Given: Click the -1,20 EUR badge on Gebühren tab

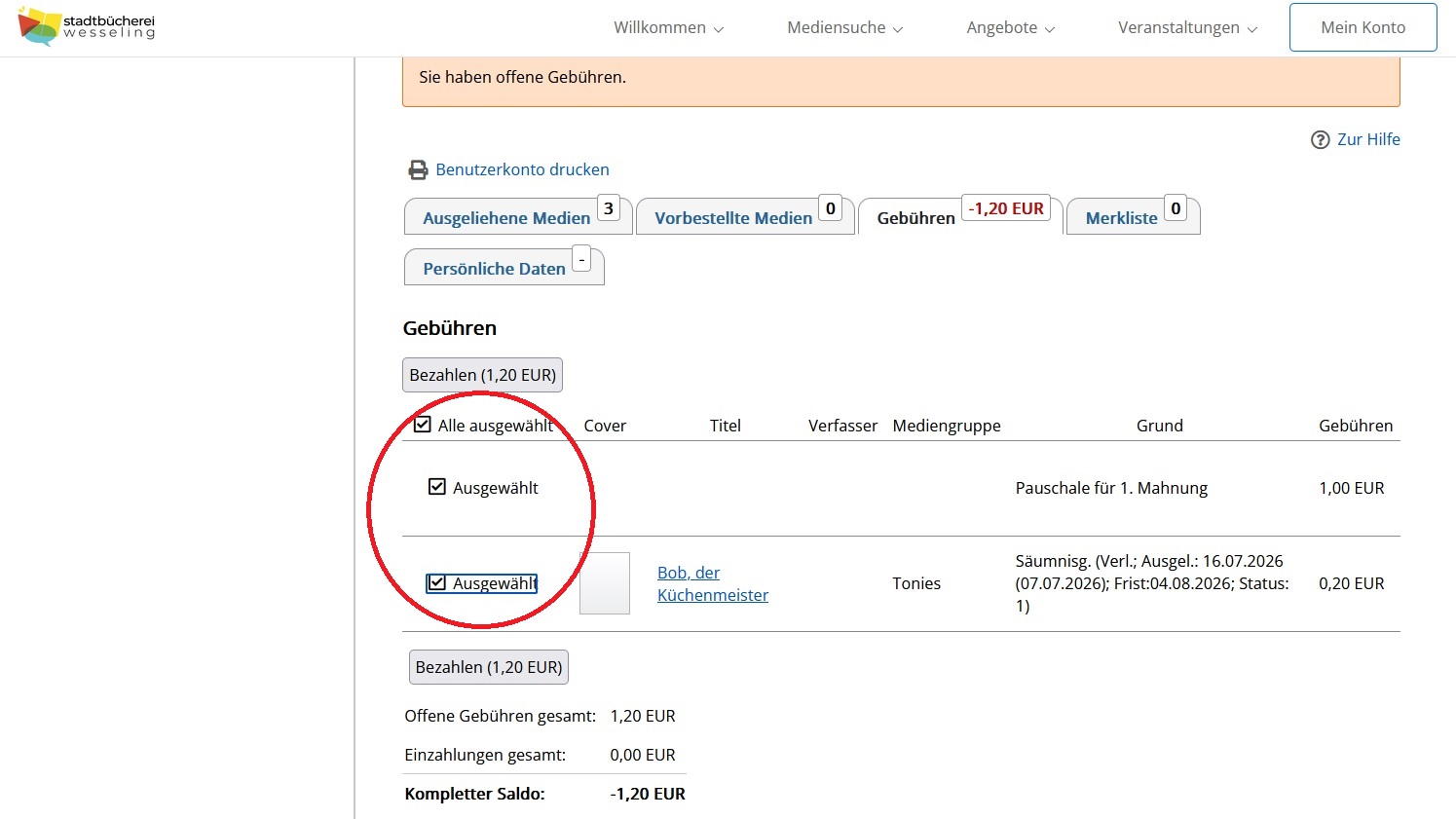Looking at the screenshot, I should (x=1006, y=208).
